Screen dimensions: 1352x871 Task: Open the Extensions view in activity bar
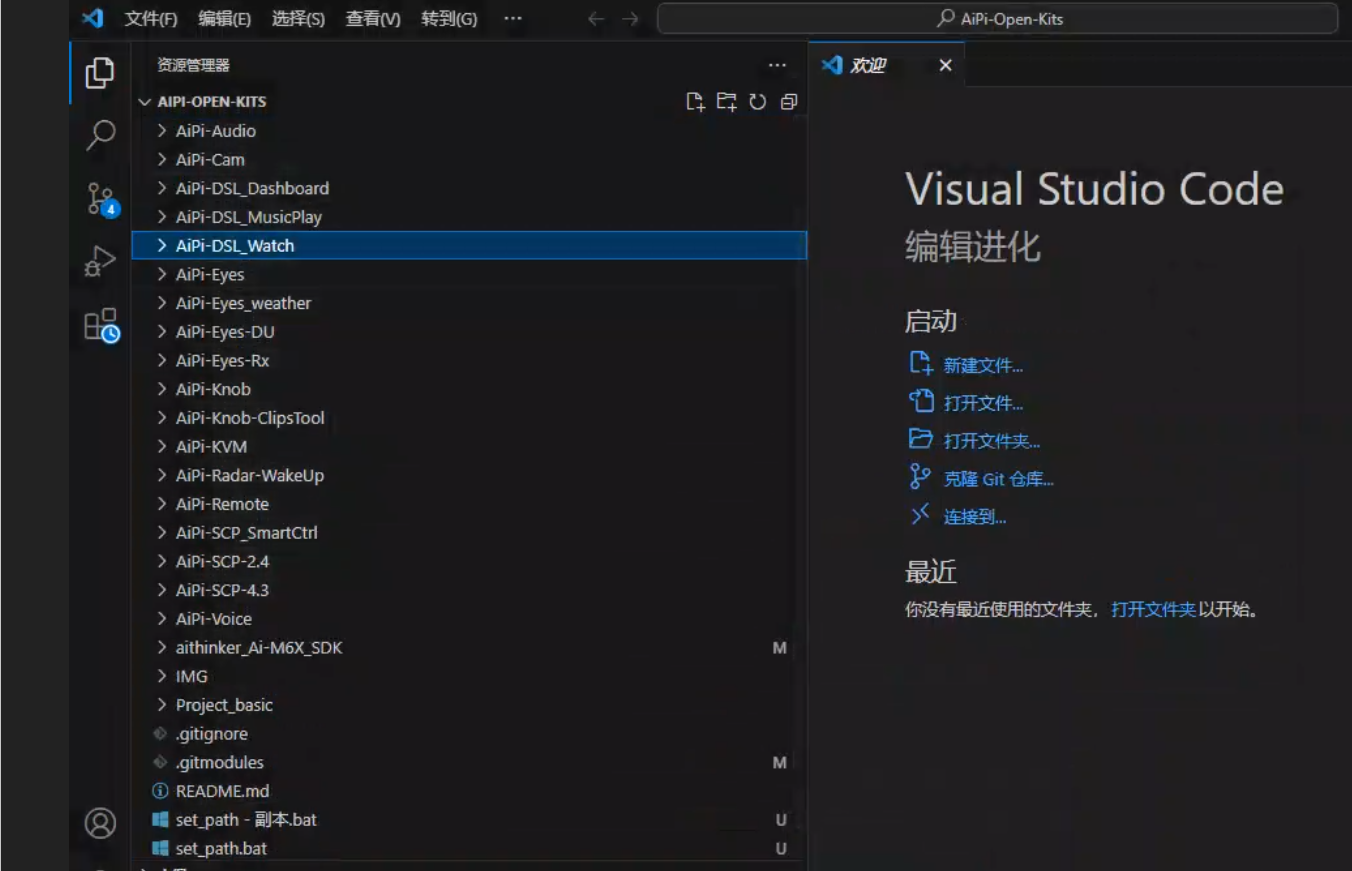(101, 325)
